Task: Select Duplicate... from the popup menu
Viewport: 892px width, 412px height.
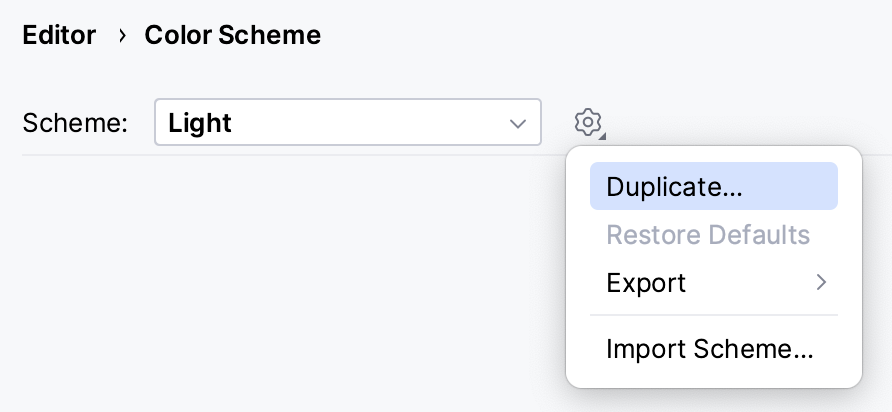Action: [x=674, y=187]
